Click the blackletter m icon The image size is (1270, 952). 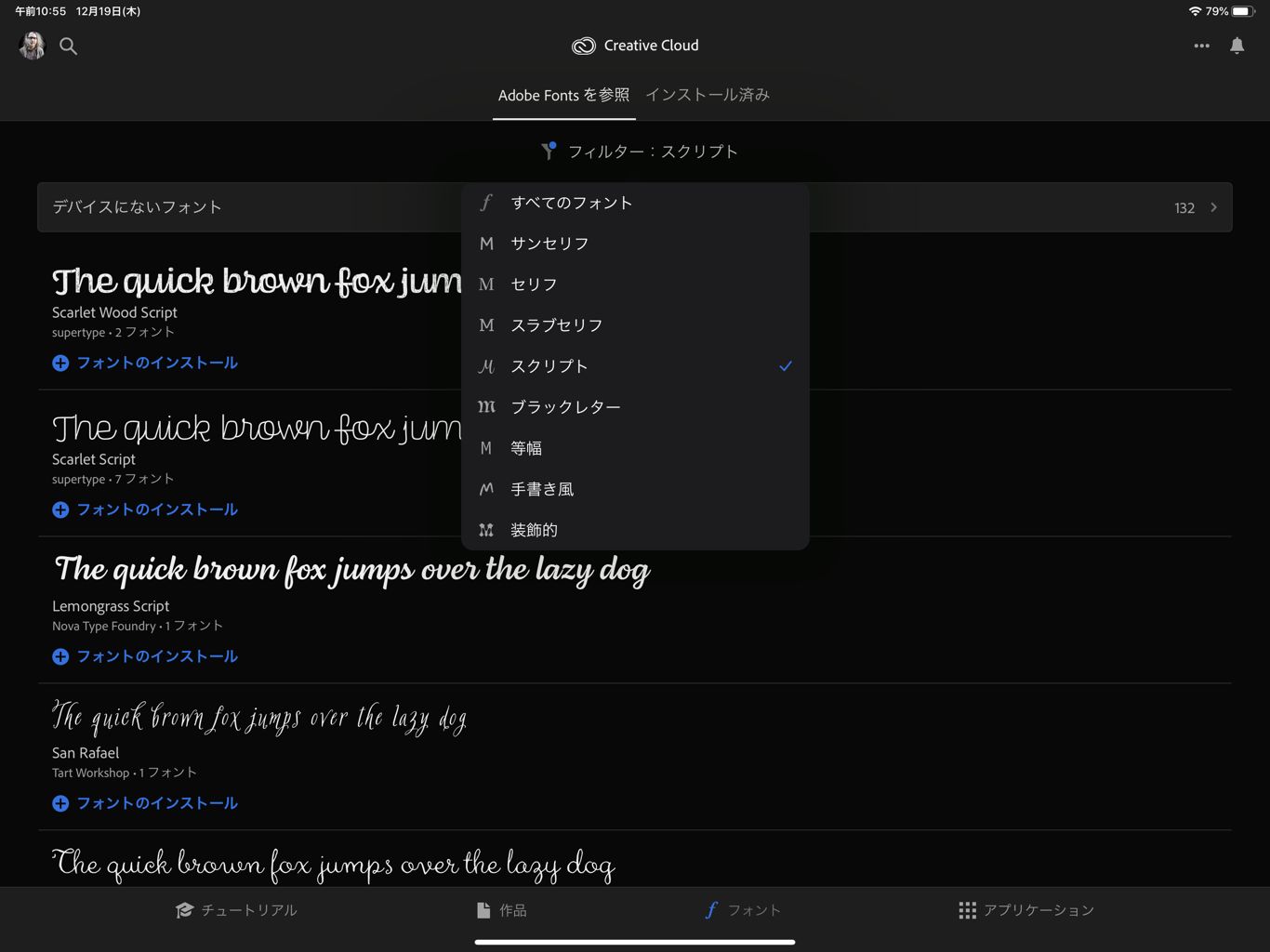click(486, 407)
